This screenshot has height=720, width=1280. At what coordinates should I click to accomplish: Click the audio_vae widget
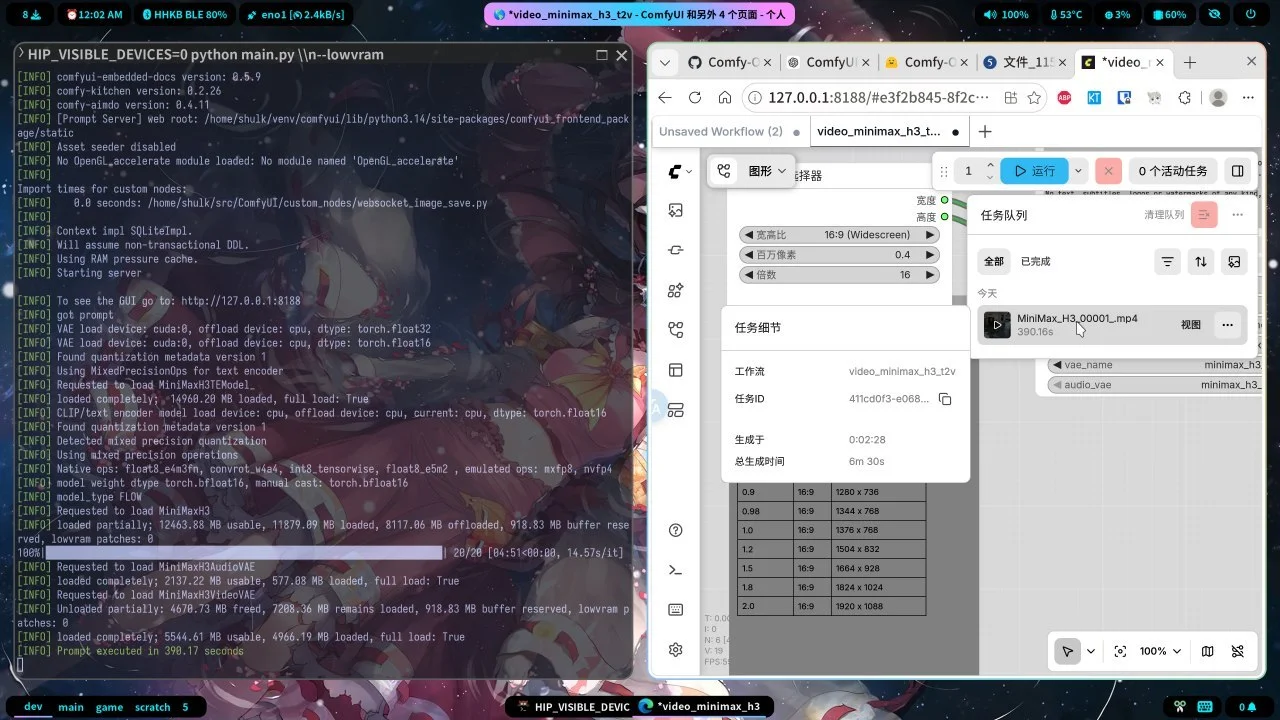[1155, 385]
